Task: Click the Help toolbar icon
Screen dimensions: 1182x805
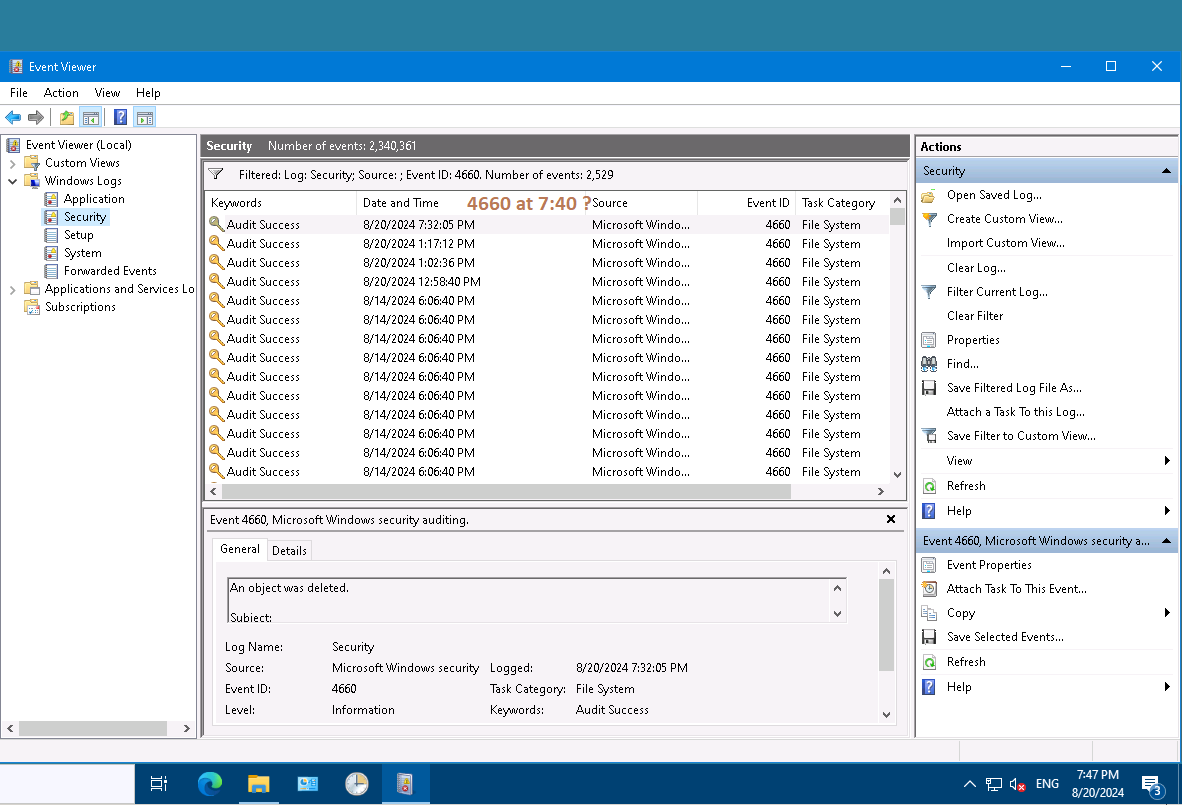Action: pyautogui.click(x=120, y=117)
